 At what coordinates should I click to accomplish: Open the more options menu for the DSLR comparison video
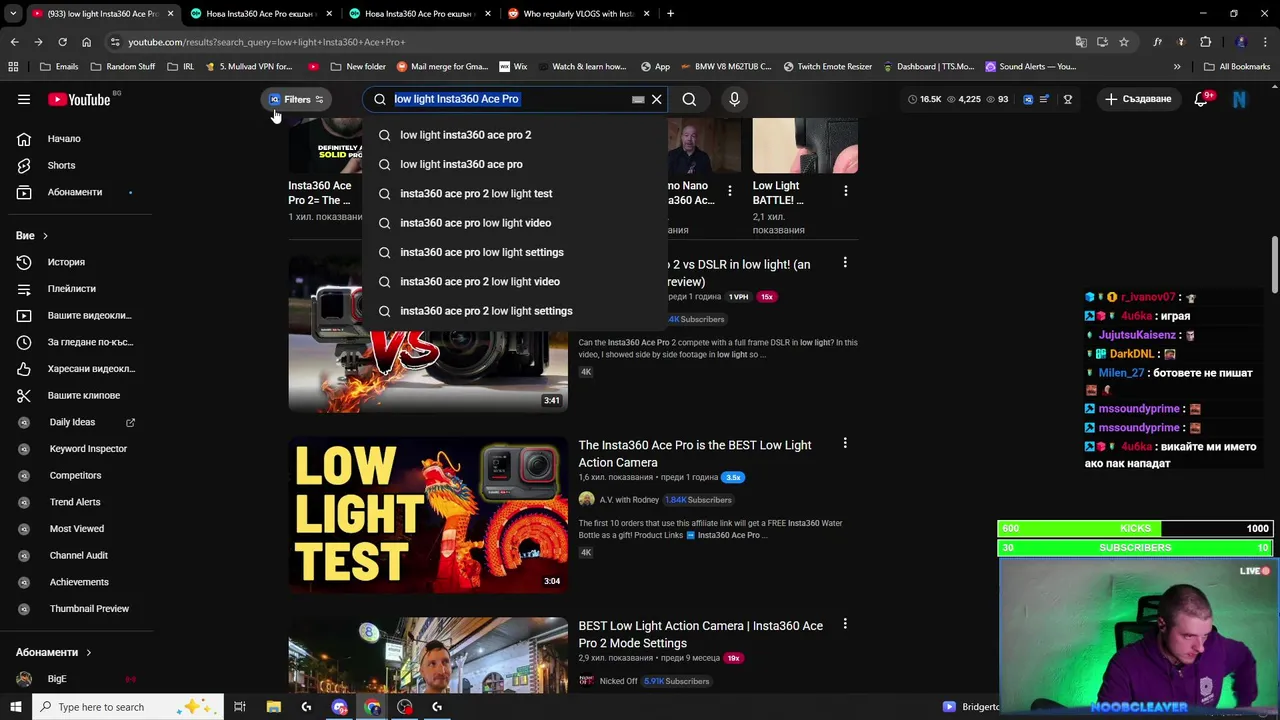[845, 263]
